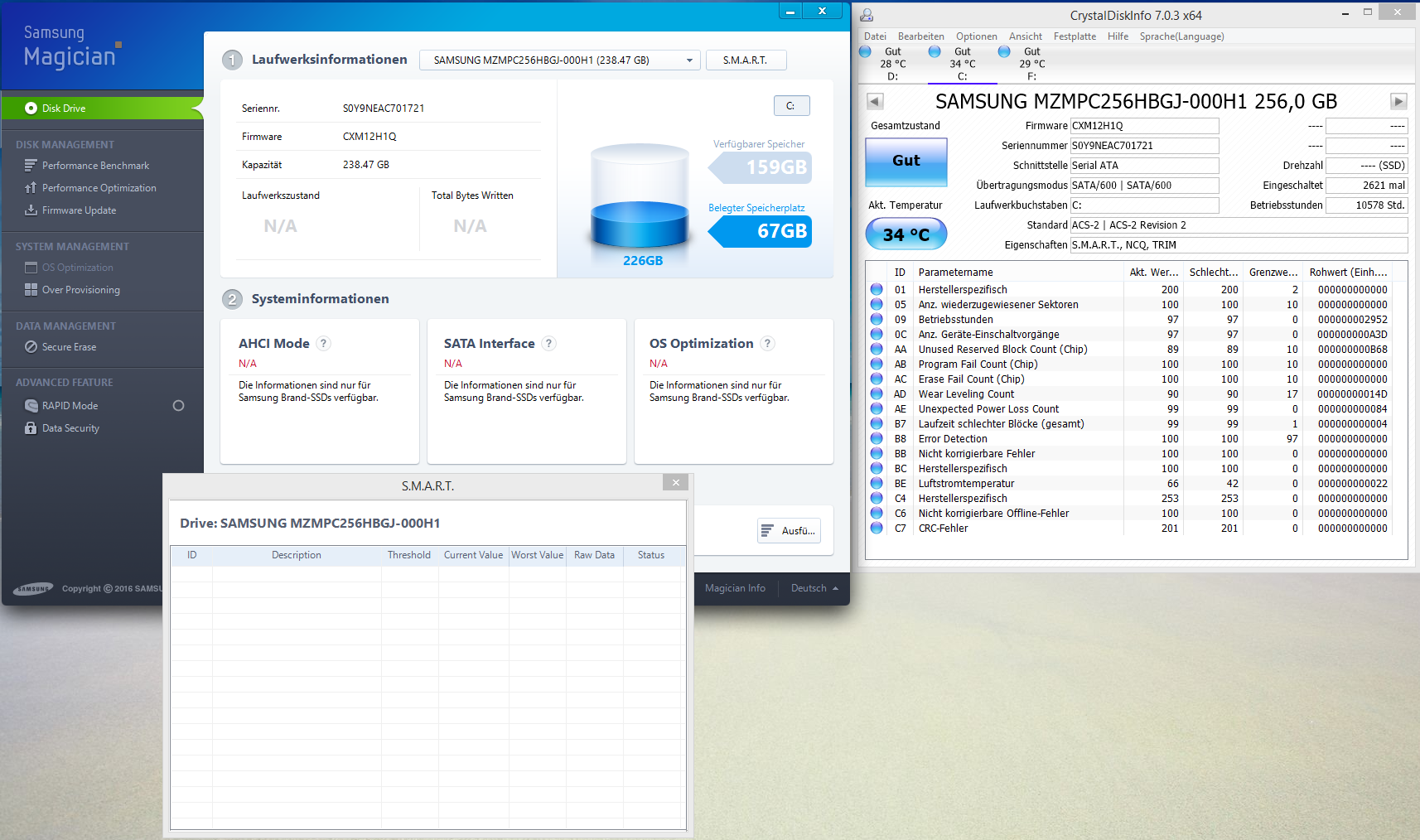The width and height of the screenshot is (1420, 840).
Task: Click the Ausfü... button
Action: (789, 531)
